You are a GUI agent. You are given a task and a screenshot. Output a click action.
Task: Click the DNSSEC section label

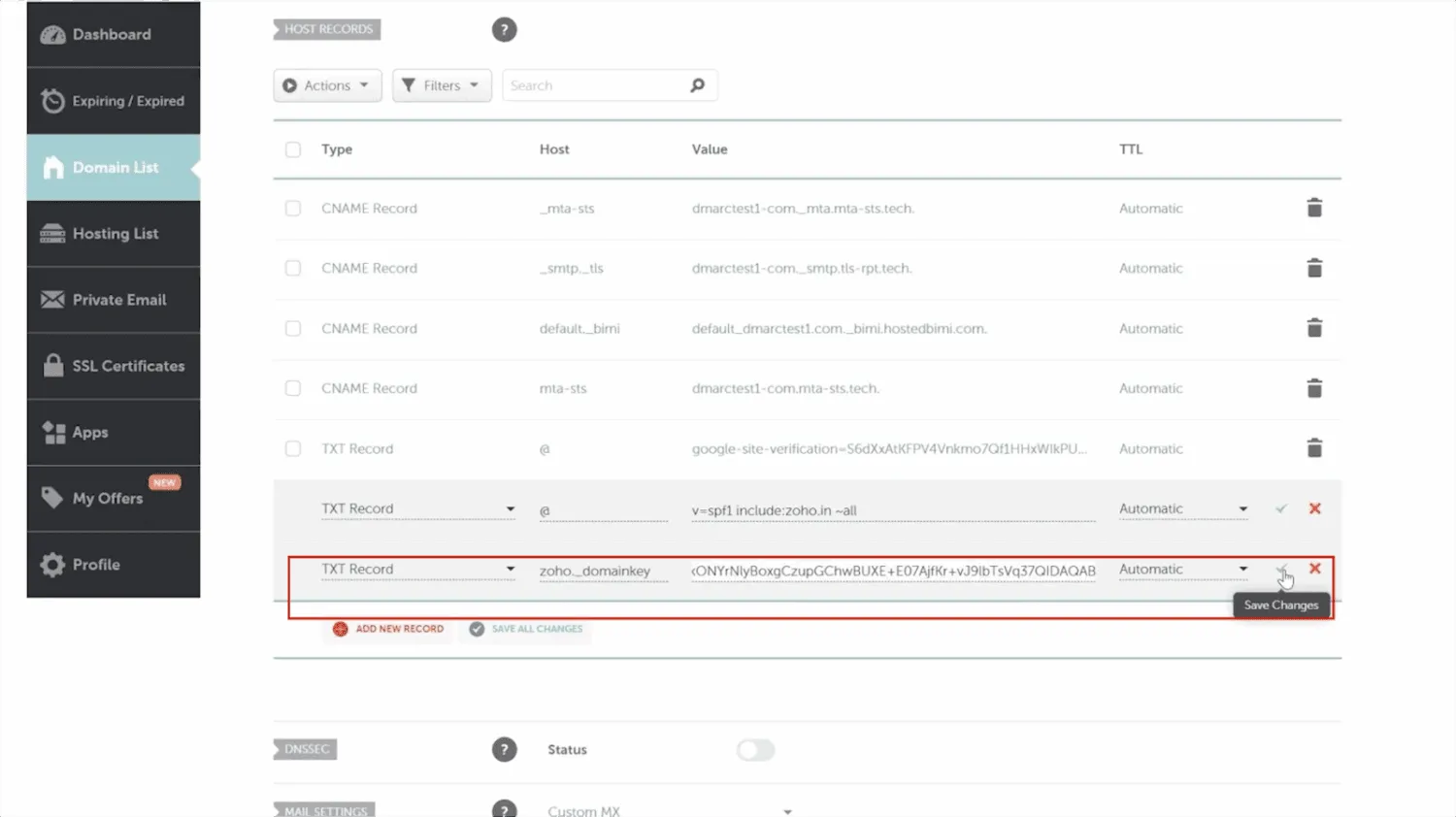pyautogui.click(x=306, y=749)
